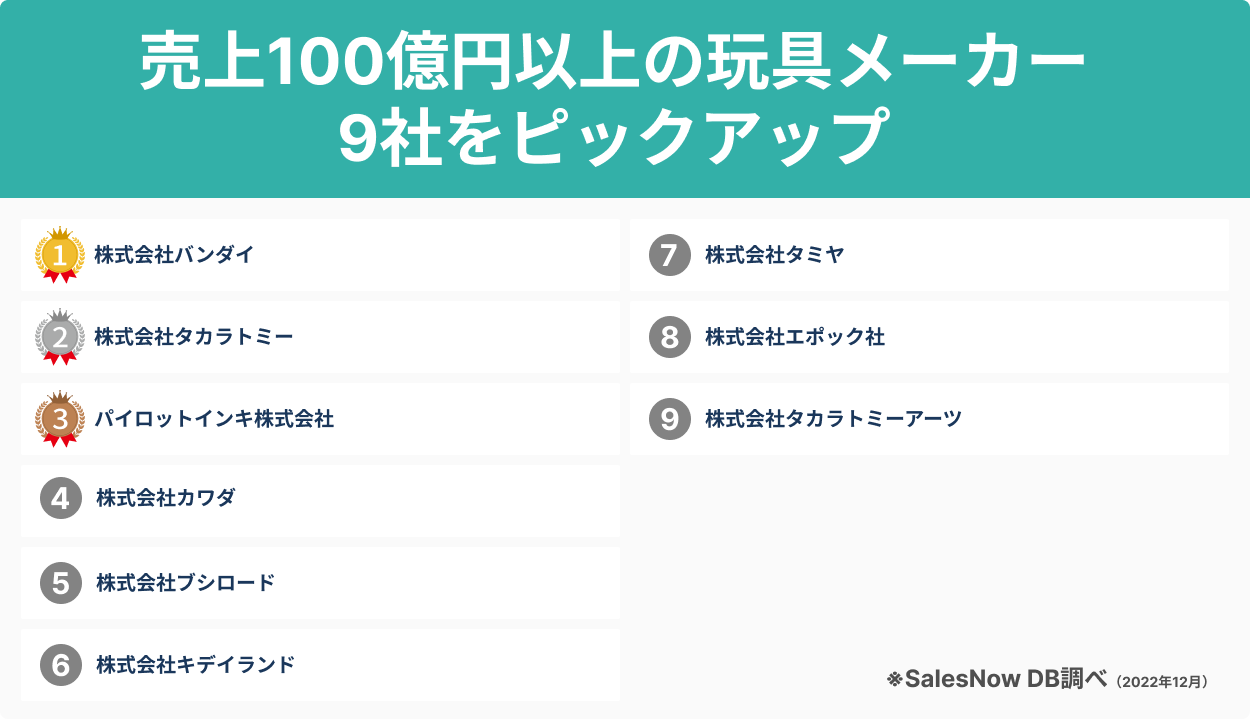Click the gray number 4 circle

(x=60, y=498)
